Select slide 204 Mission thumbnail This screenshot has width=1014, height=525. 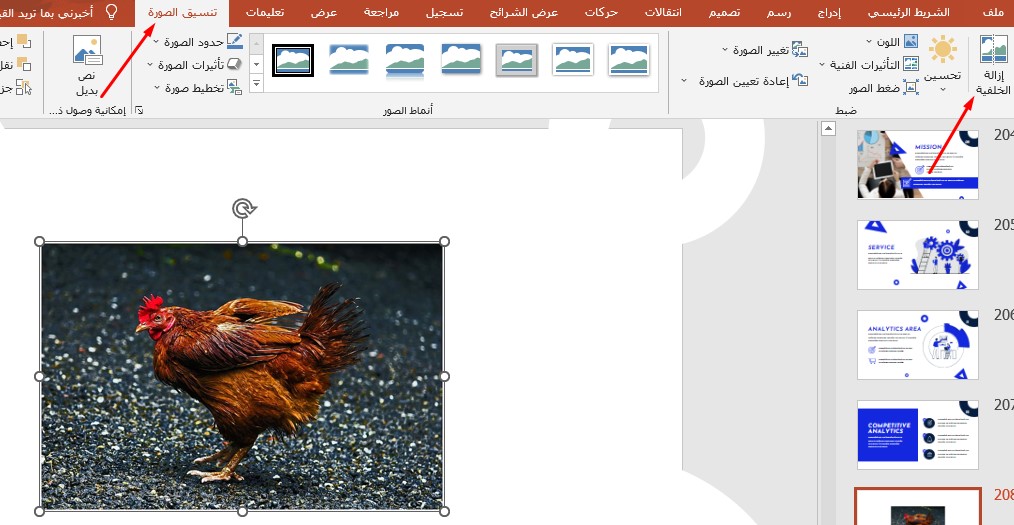918,164
